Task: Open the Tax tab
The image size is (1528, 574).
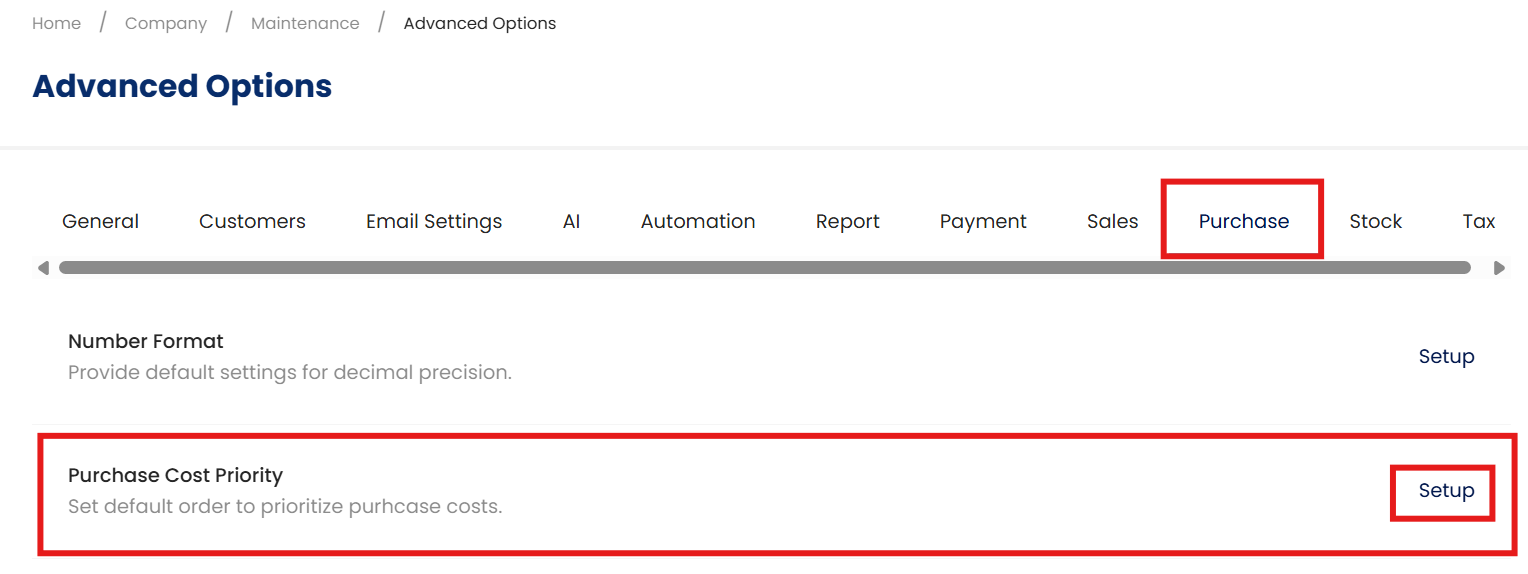Action: (x=1478, y=221)
